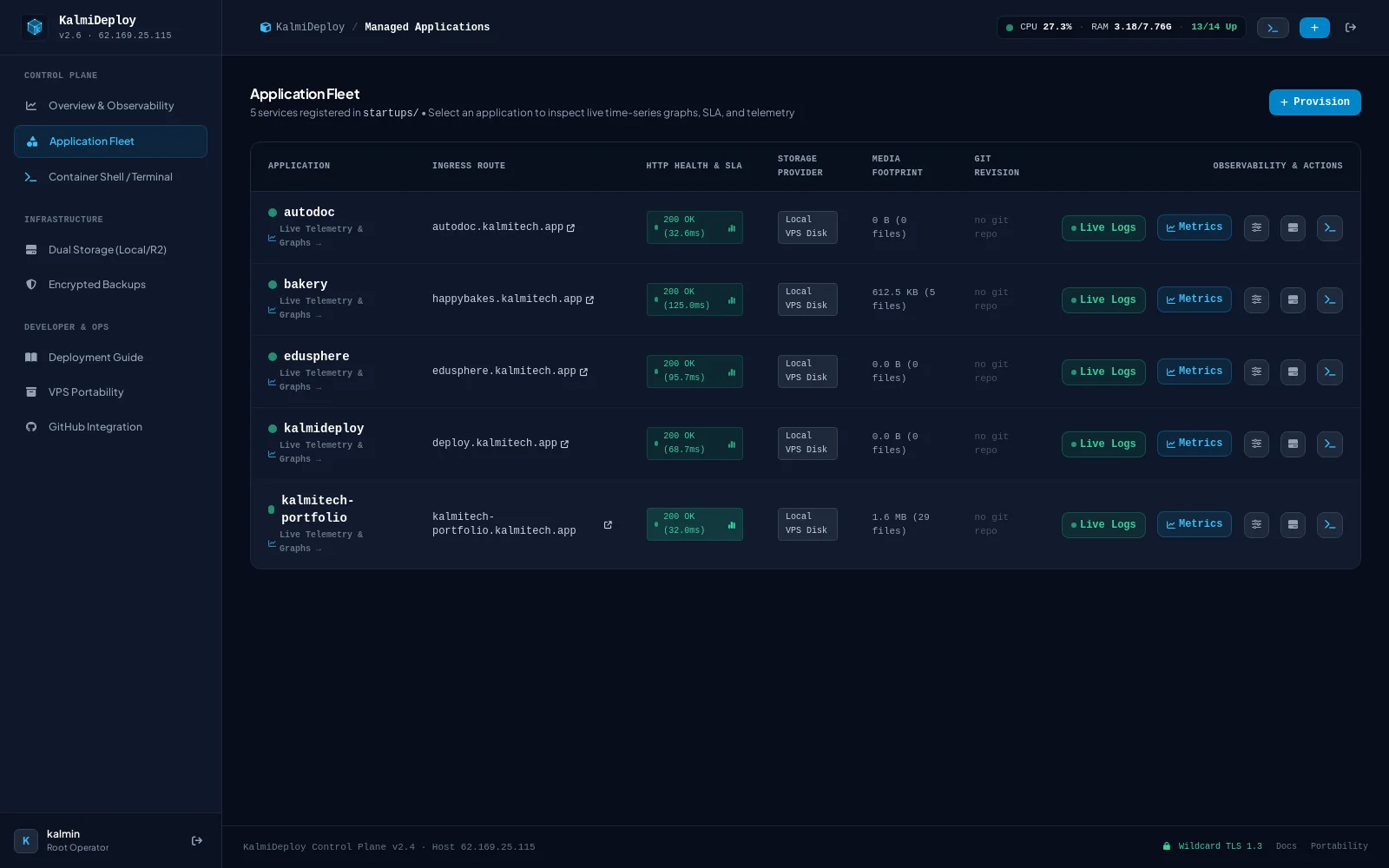View Live Logs for autodoc
Viewport: 1389px width, 868px height.
tap(1103, 228)
